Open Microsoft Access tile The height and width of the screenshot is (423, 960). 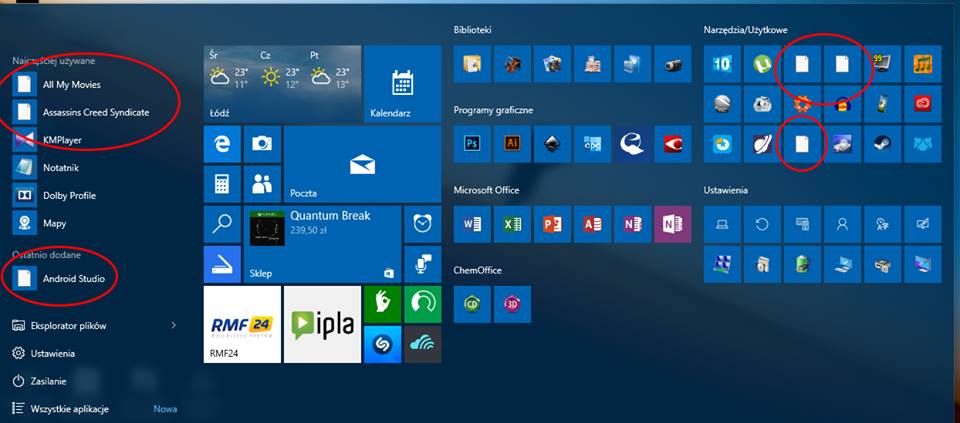[592, 224]
